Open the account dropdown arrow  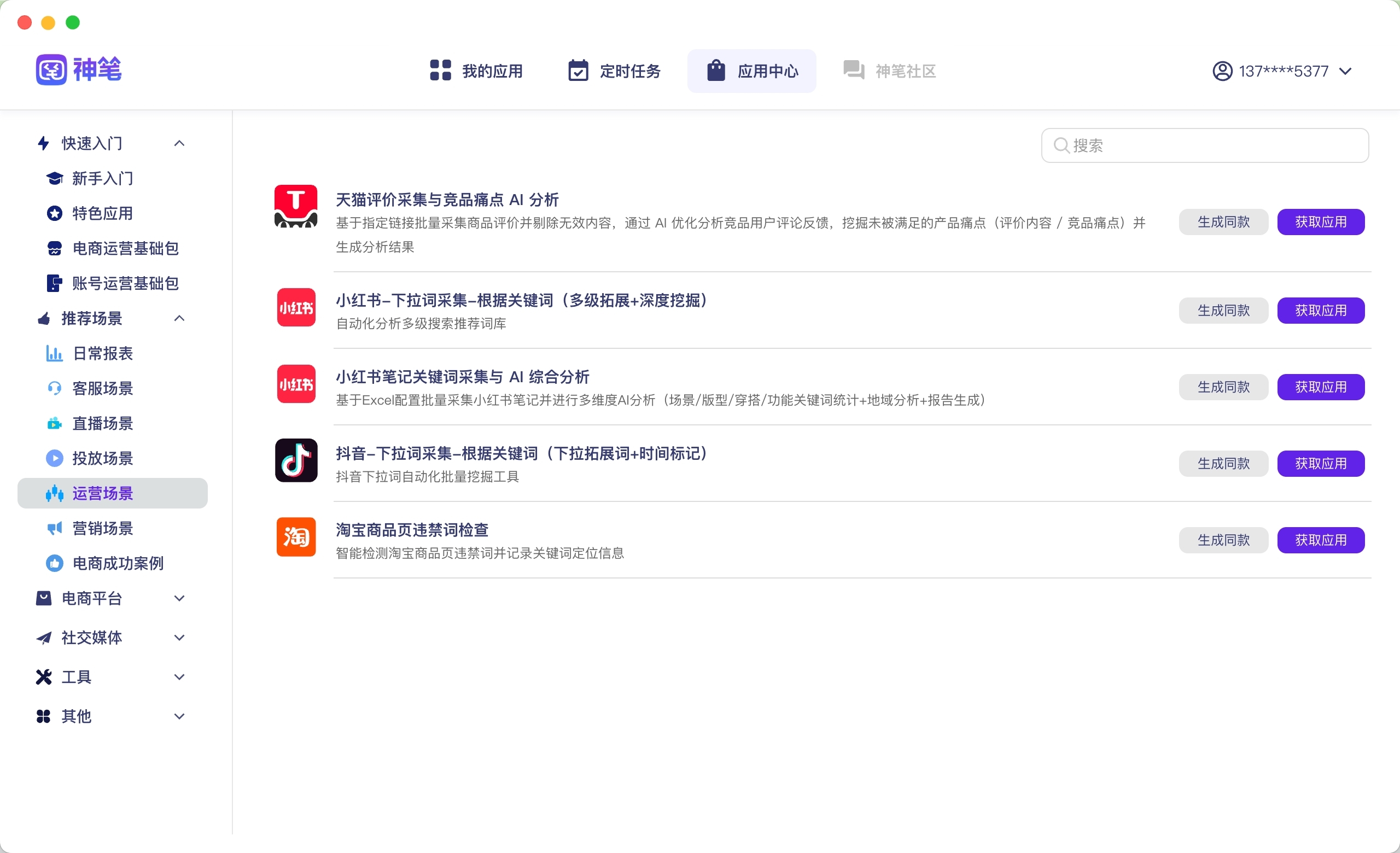click(1345, 71)
